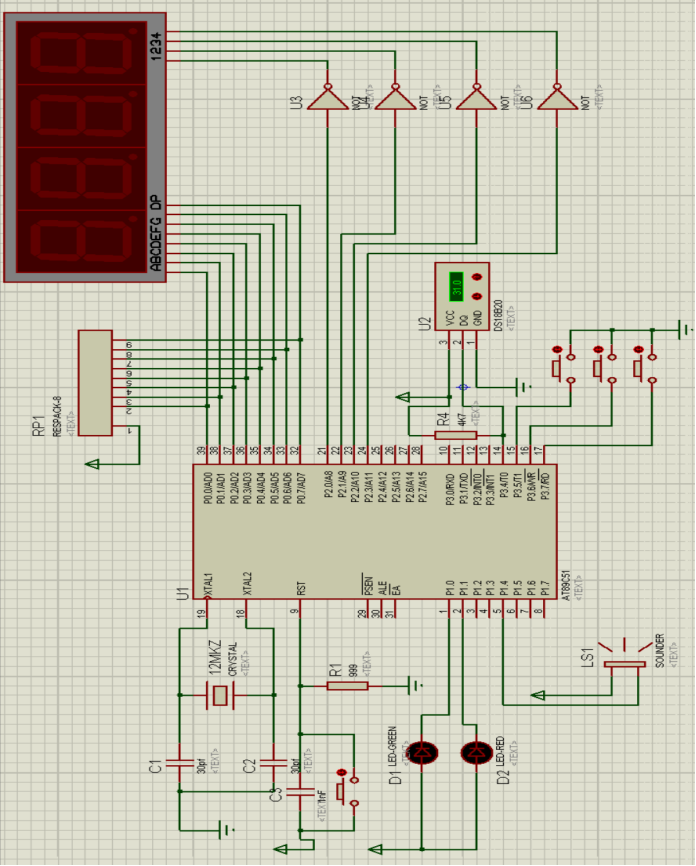The height and width of the screenshot is (866, 696).
Task: Click the DS18B20 31.0 temperature readout
Action: point(456,287)
